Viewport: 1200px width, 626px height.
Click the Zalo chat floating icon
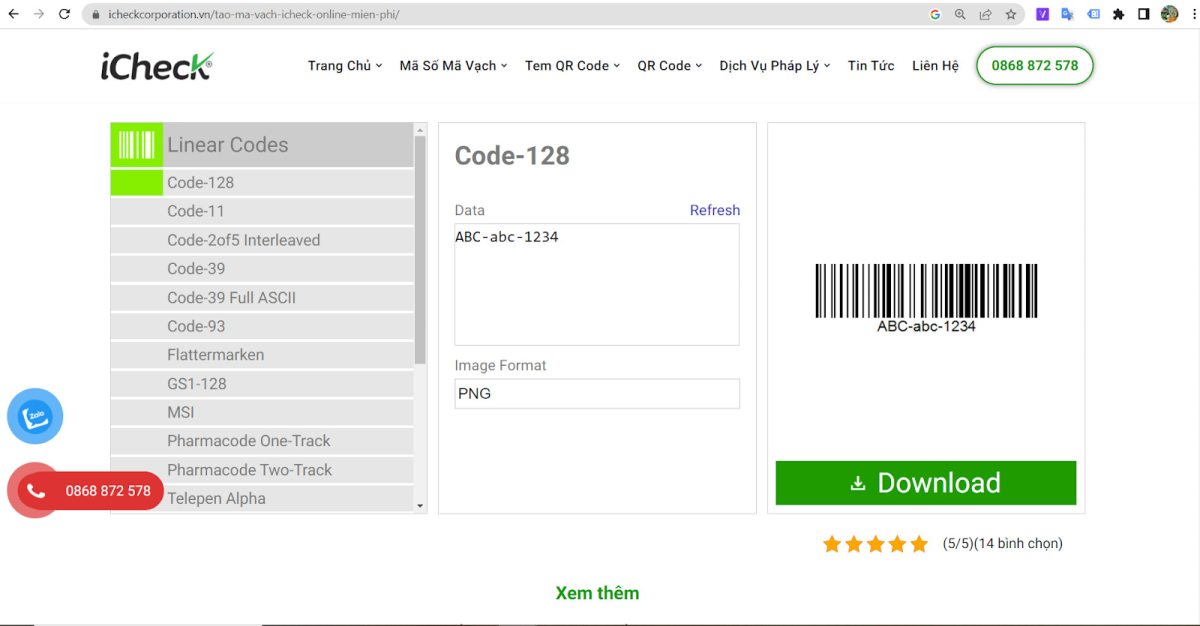click(x=35, y=416)
